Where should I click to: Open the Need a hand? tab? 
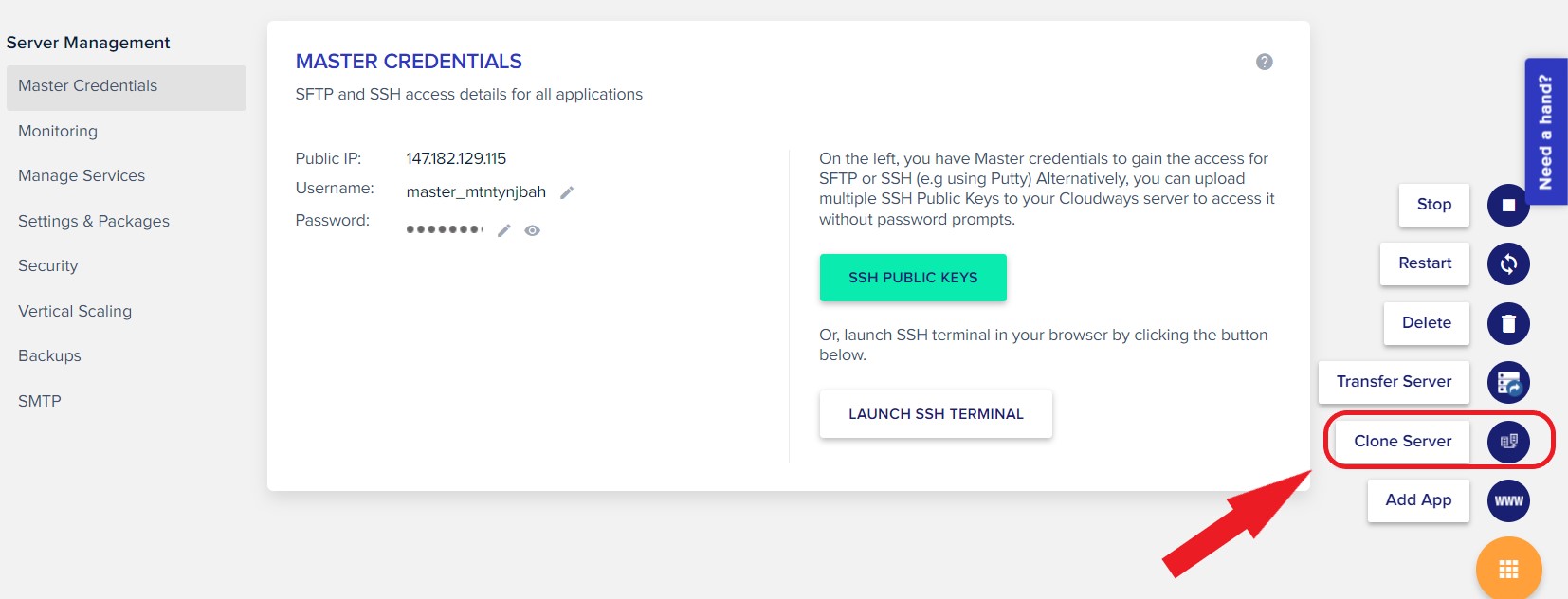pyautogui.click(x=1545, y=132)
